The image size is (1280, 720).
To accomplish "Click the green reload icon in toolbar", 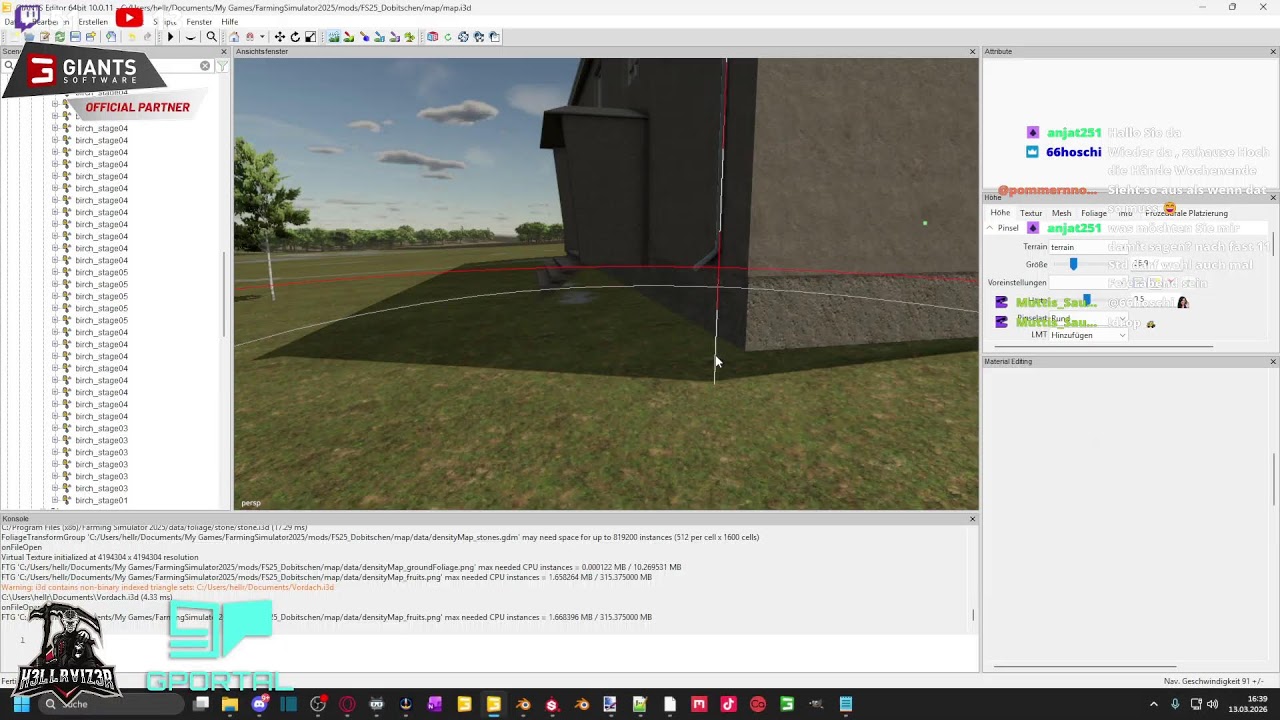I will 60,37.
